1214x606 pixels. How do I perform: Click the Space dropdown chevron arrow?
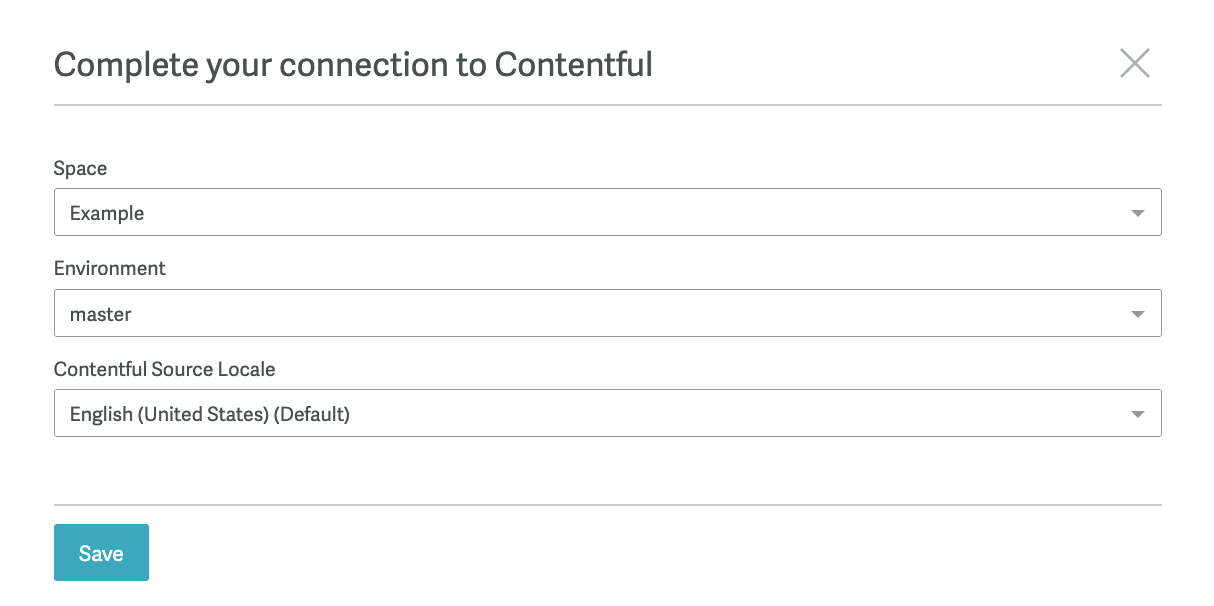pyautogui.click(x=1137, y=212)
